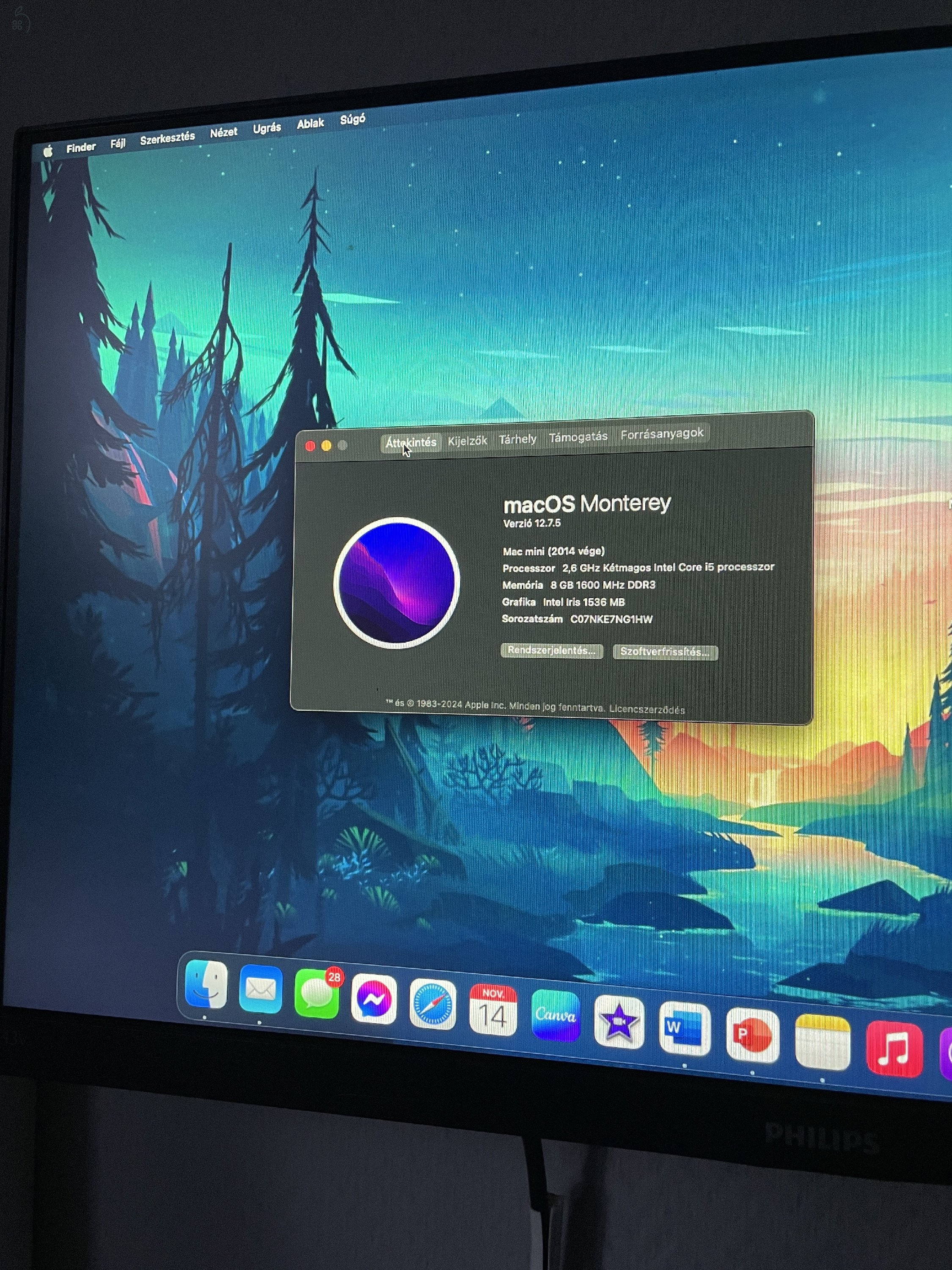
Task: Switch to the Tárhely tab
Action: click(517, 439)
